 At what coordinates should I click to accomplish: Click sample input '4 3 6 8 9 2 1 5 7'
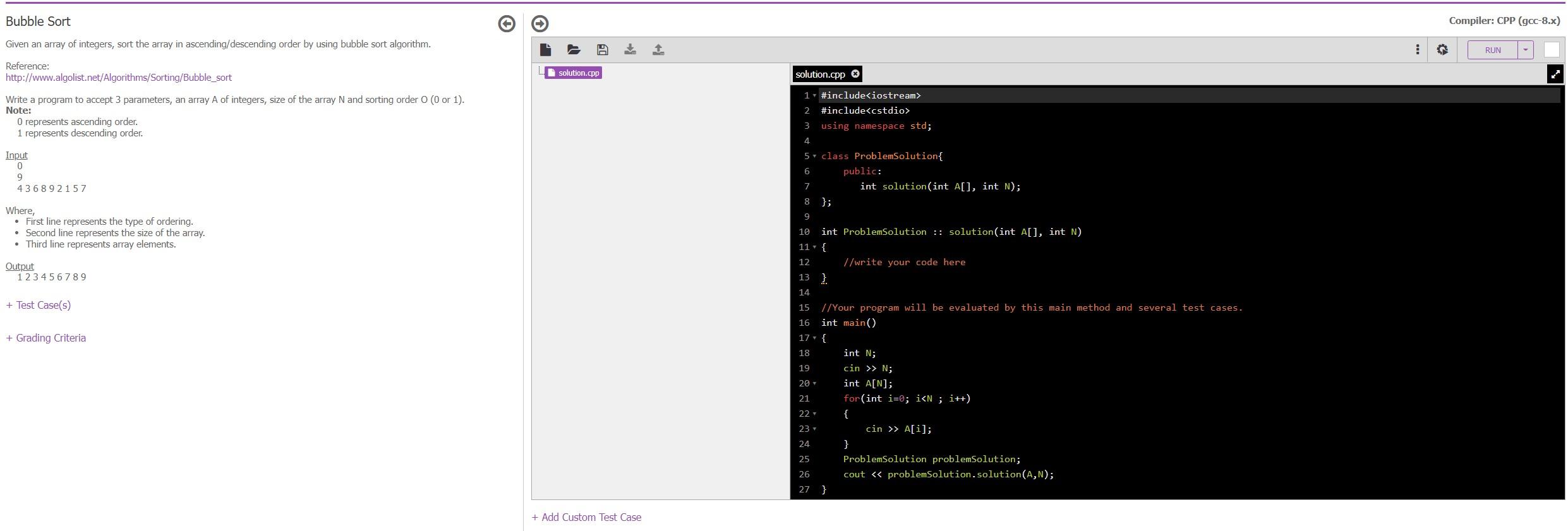coord(52,189)
